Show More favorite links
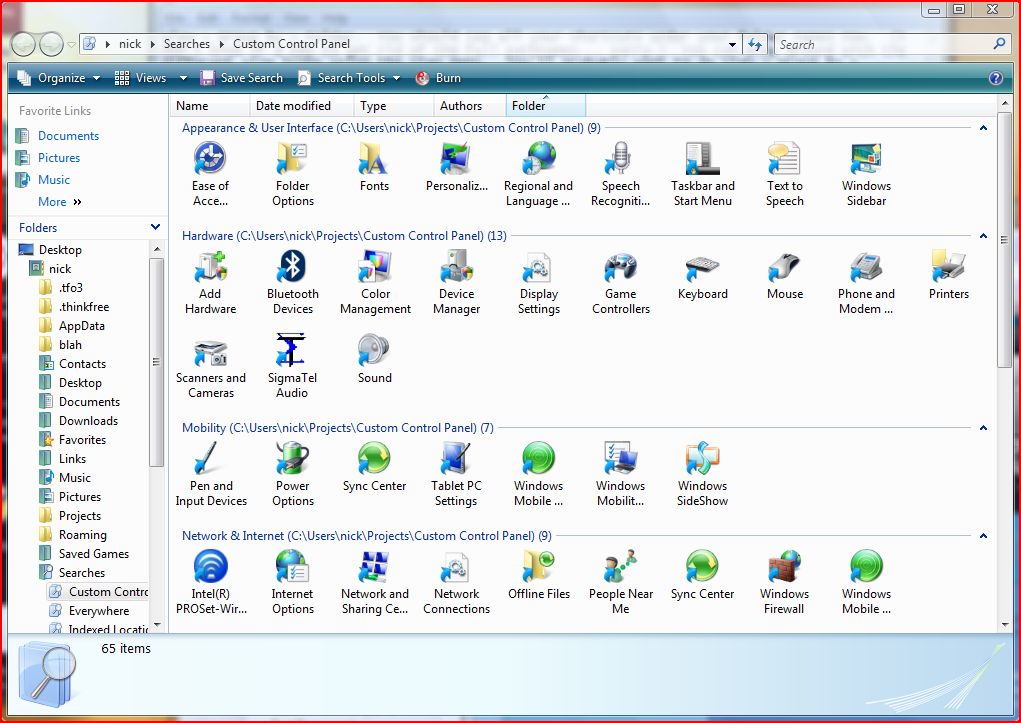 (59, 202)
